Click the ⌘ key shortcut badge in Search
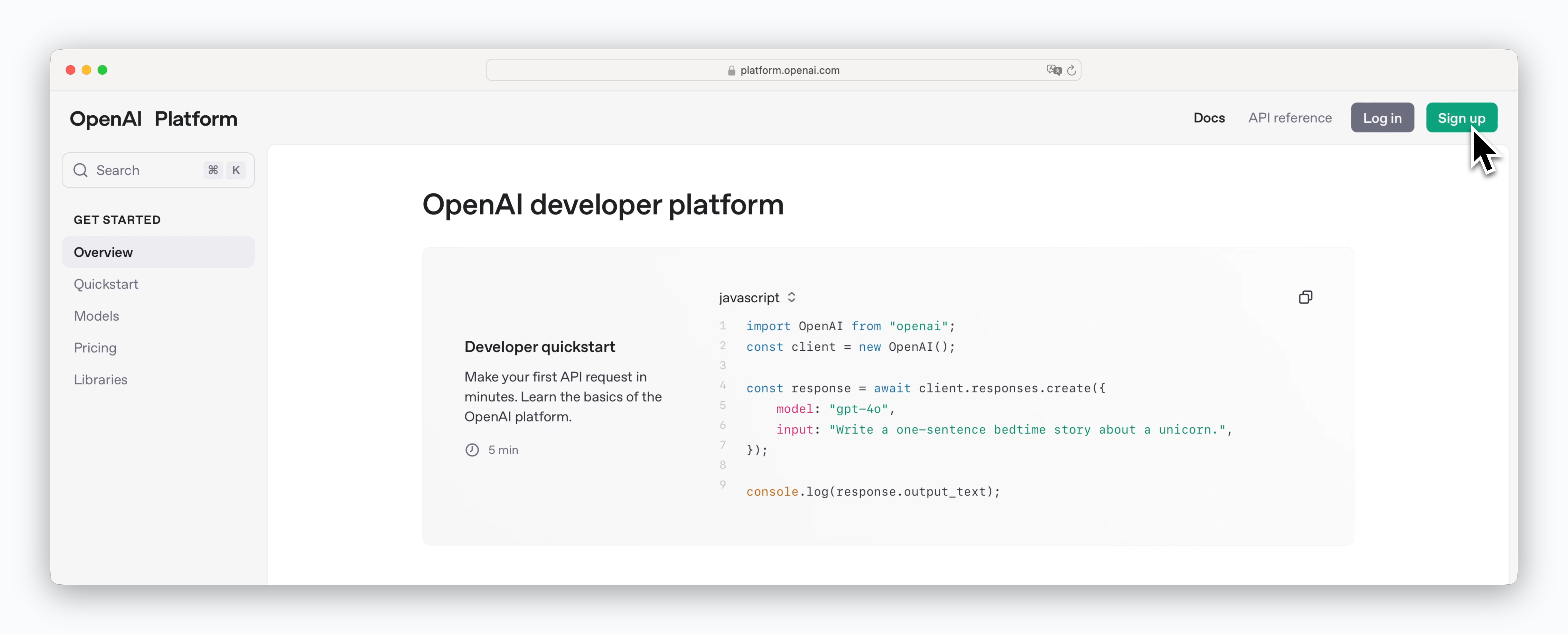Screen dimensions: 1568x634 (213, 170)
